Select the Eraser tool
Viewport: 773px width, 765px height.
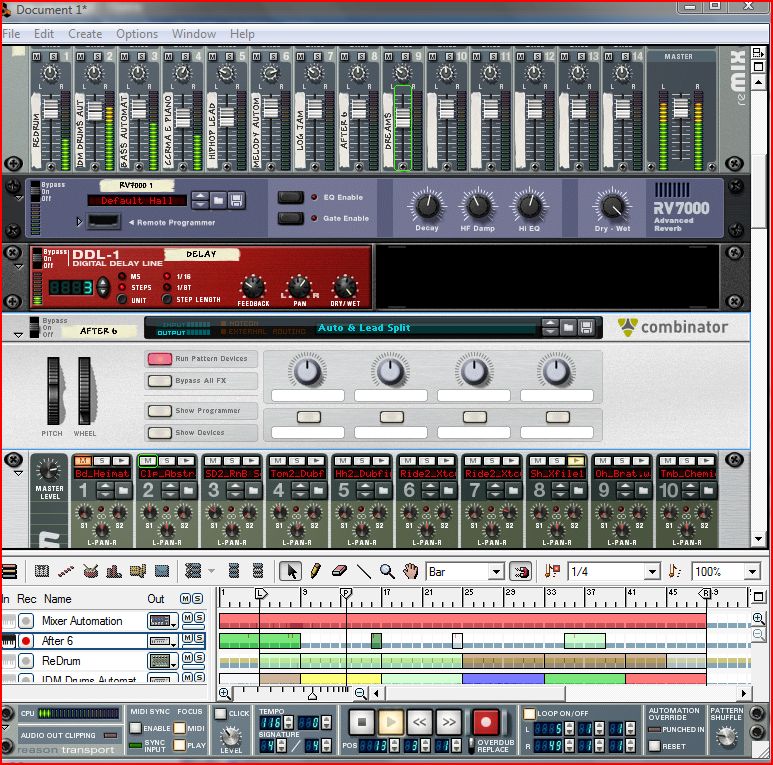point(340,571)
